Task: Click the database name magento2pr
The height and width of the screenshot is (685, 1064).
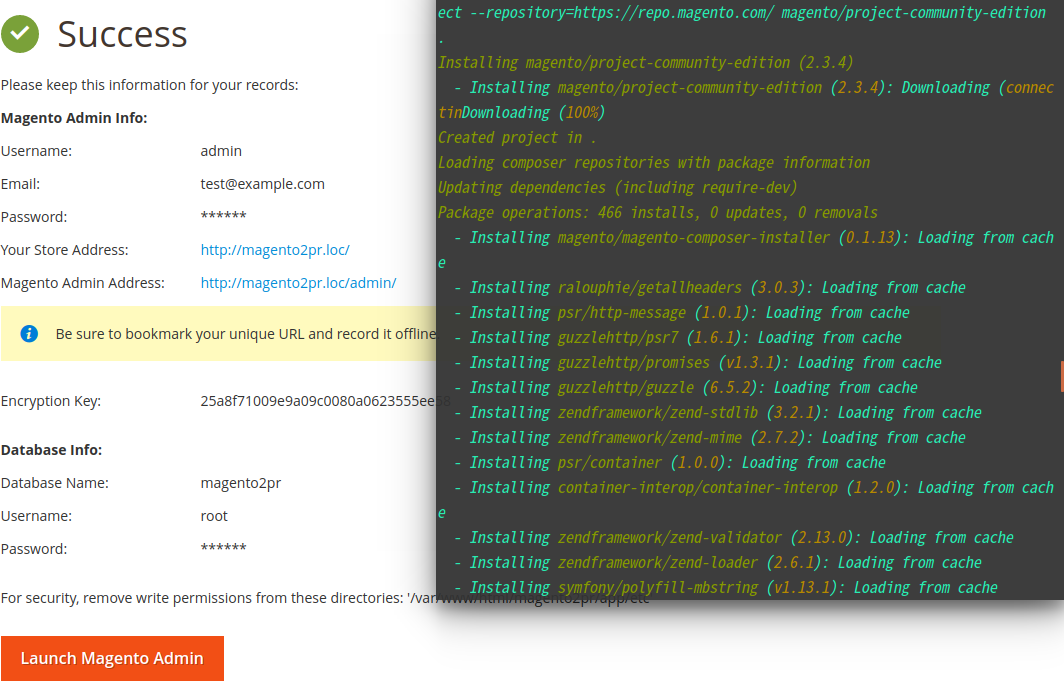Action: pyautogui.click(x=241, y=483)
